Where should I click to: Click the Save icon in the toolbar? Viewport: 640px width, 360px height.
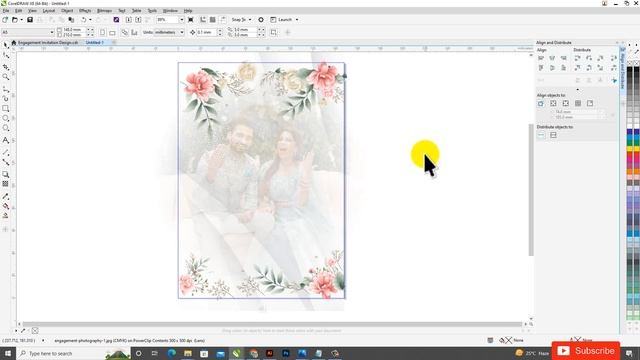(30, 20)
